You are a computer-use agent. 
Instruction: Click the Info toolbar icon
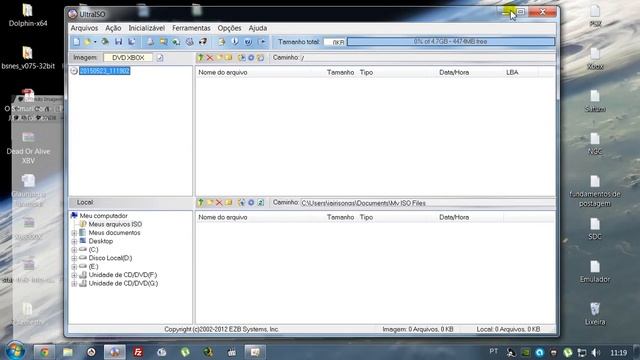pyautogui.click(x=235, y=42)
